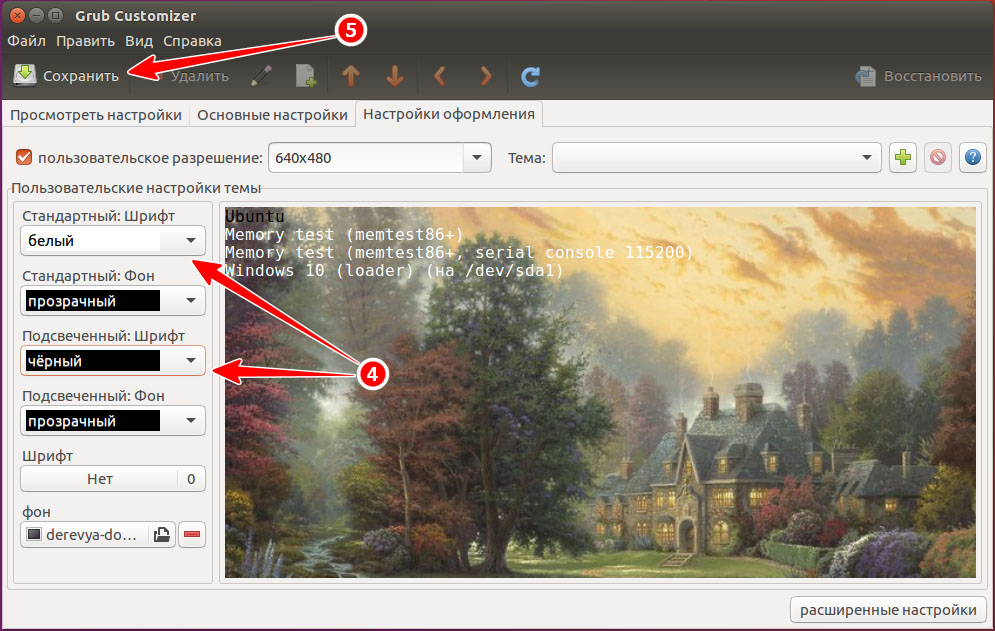Viewport: 995px width, 631px height.
Task: Open the Стандартный: Шрифт color dropdown (белый)
Action: click(x=113, y=241)
